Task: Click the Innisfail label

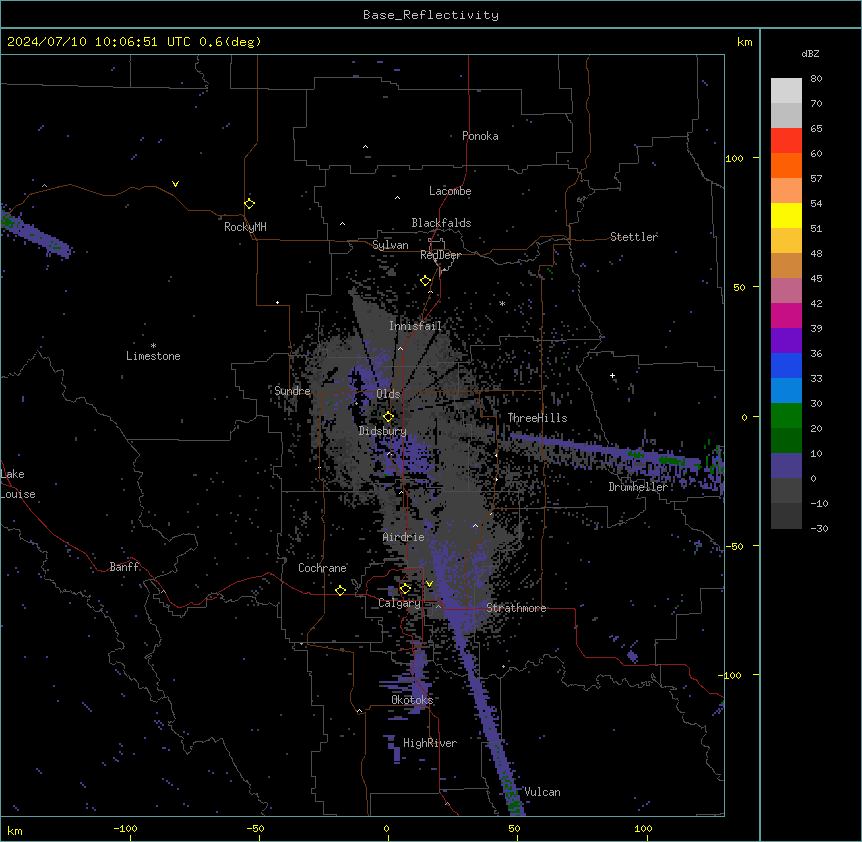Action: point(415,326)
